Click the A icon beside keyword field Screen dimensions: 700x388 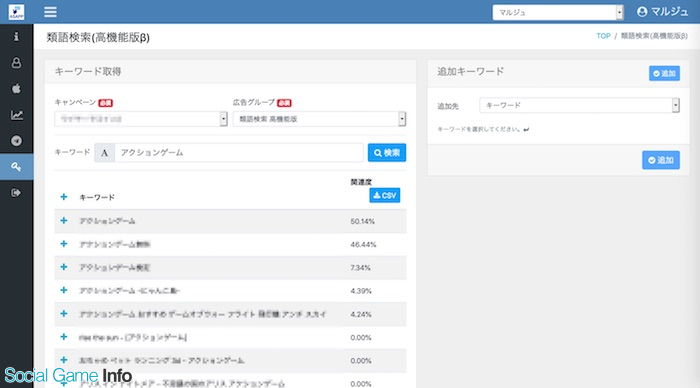point(104,153)
